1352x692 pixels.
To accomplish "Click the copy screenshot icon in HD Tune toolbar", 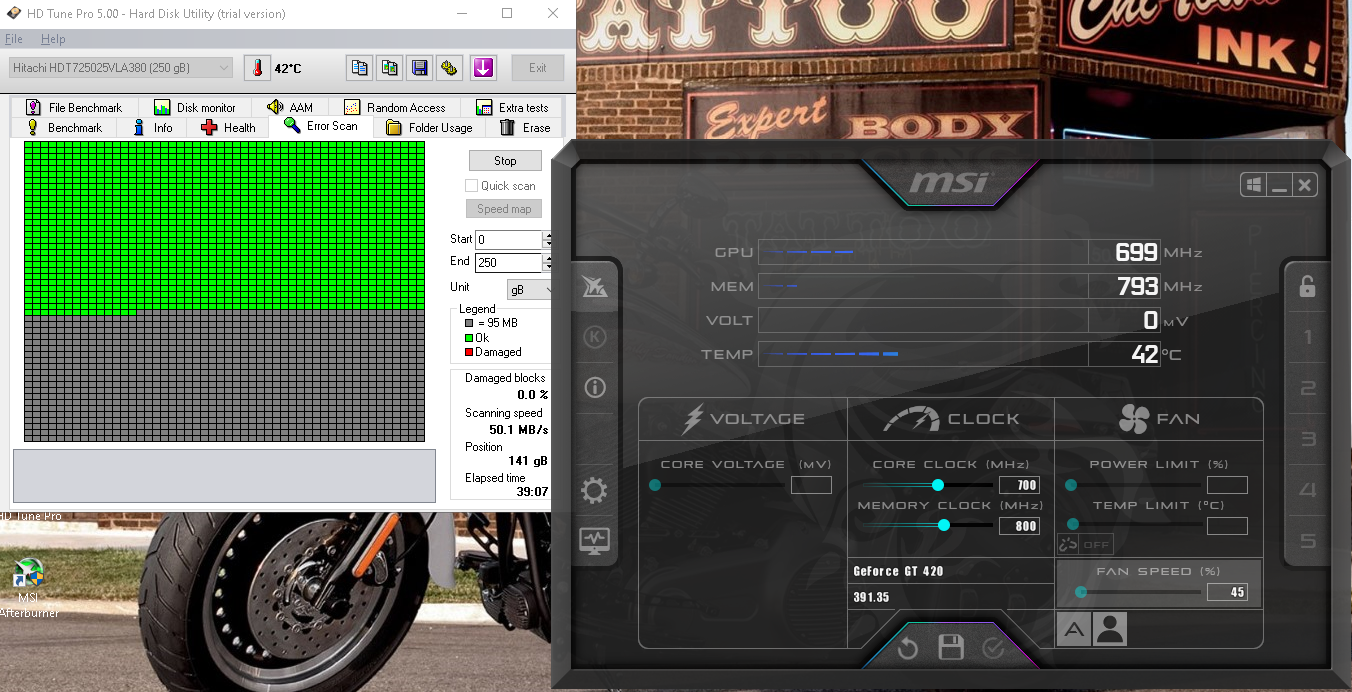I will (390, 68).
